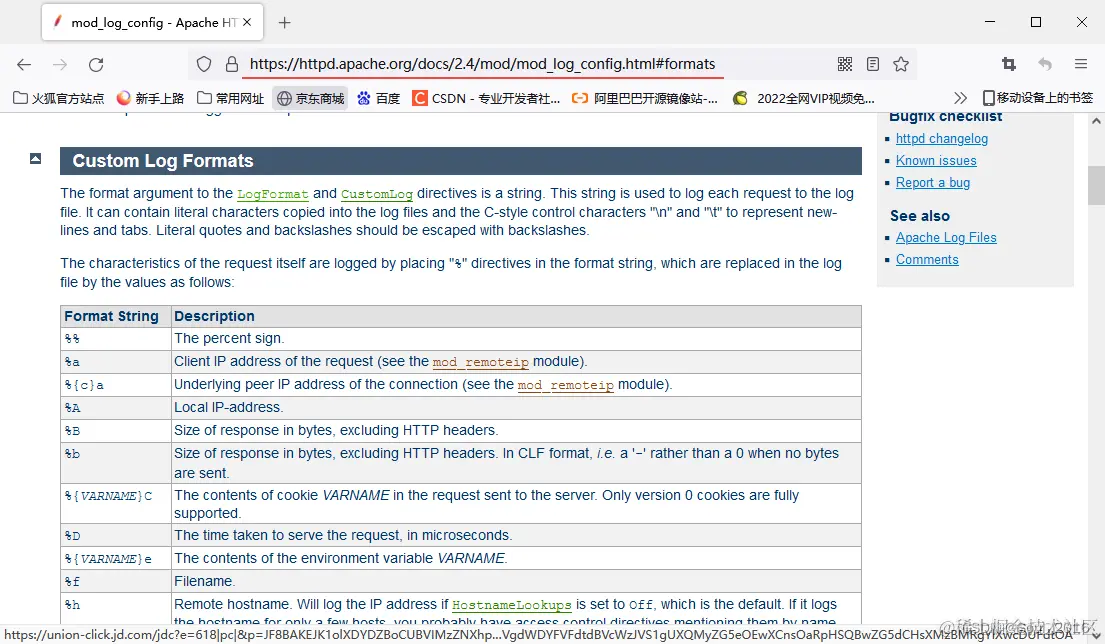Select the '%{VARNAME}C' format string cell
This screenshot has width=1105, height=644.
116,503
